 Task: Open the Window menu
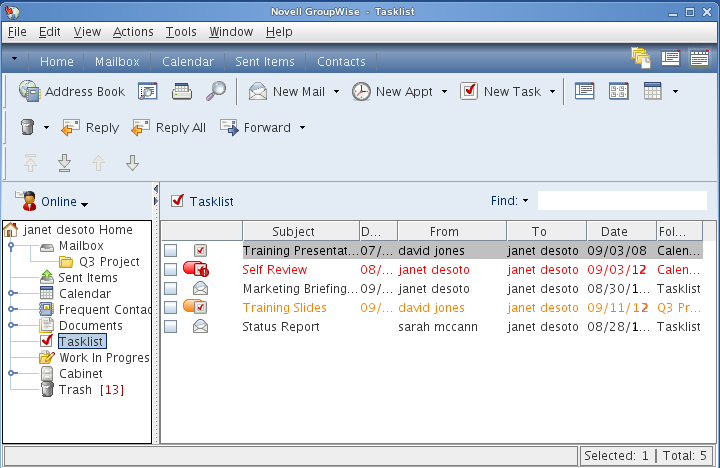point(231,32)
